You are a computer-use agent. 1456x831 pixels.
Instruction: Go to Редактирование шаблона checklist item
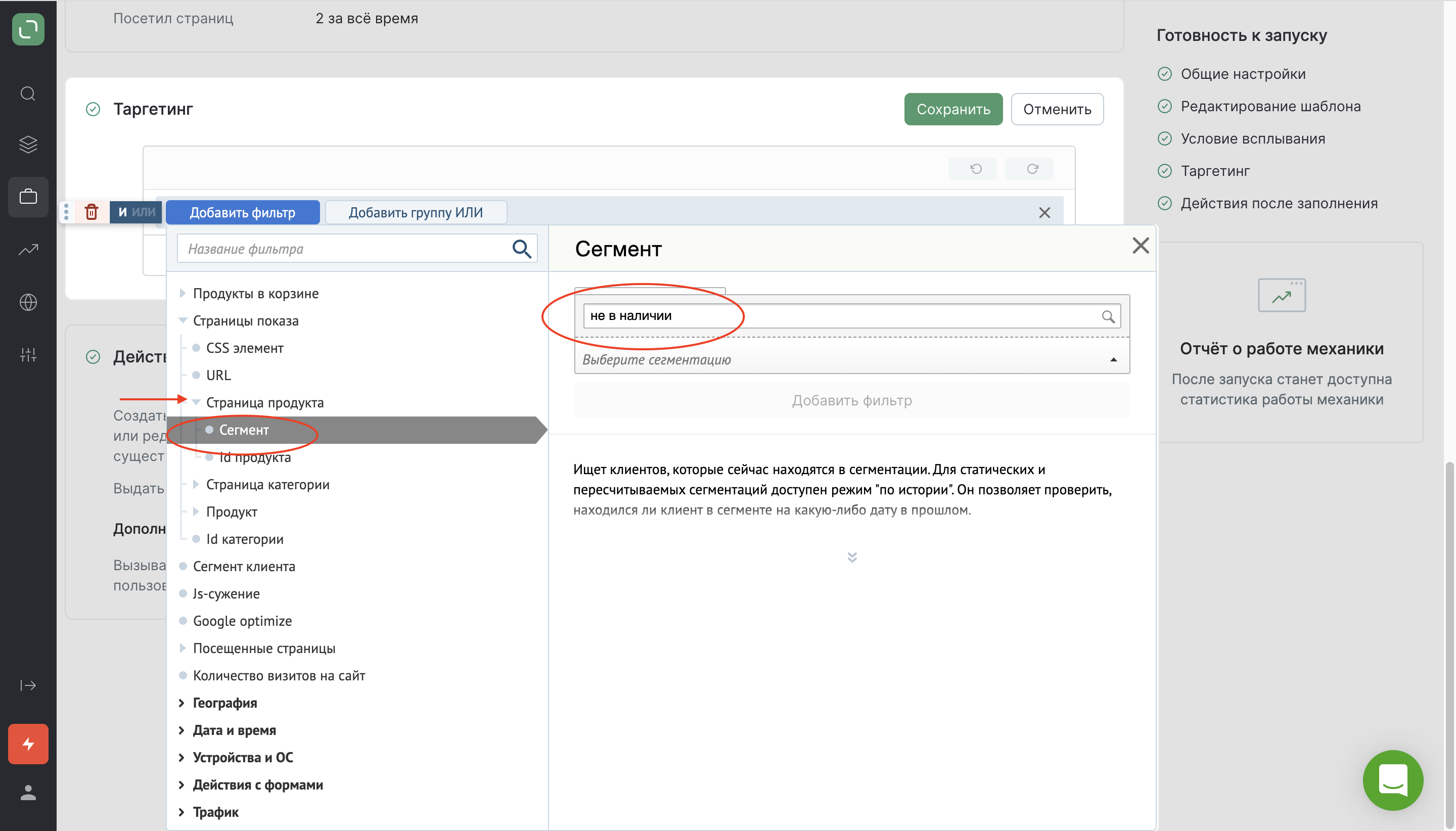(x=1270, y=106)
